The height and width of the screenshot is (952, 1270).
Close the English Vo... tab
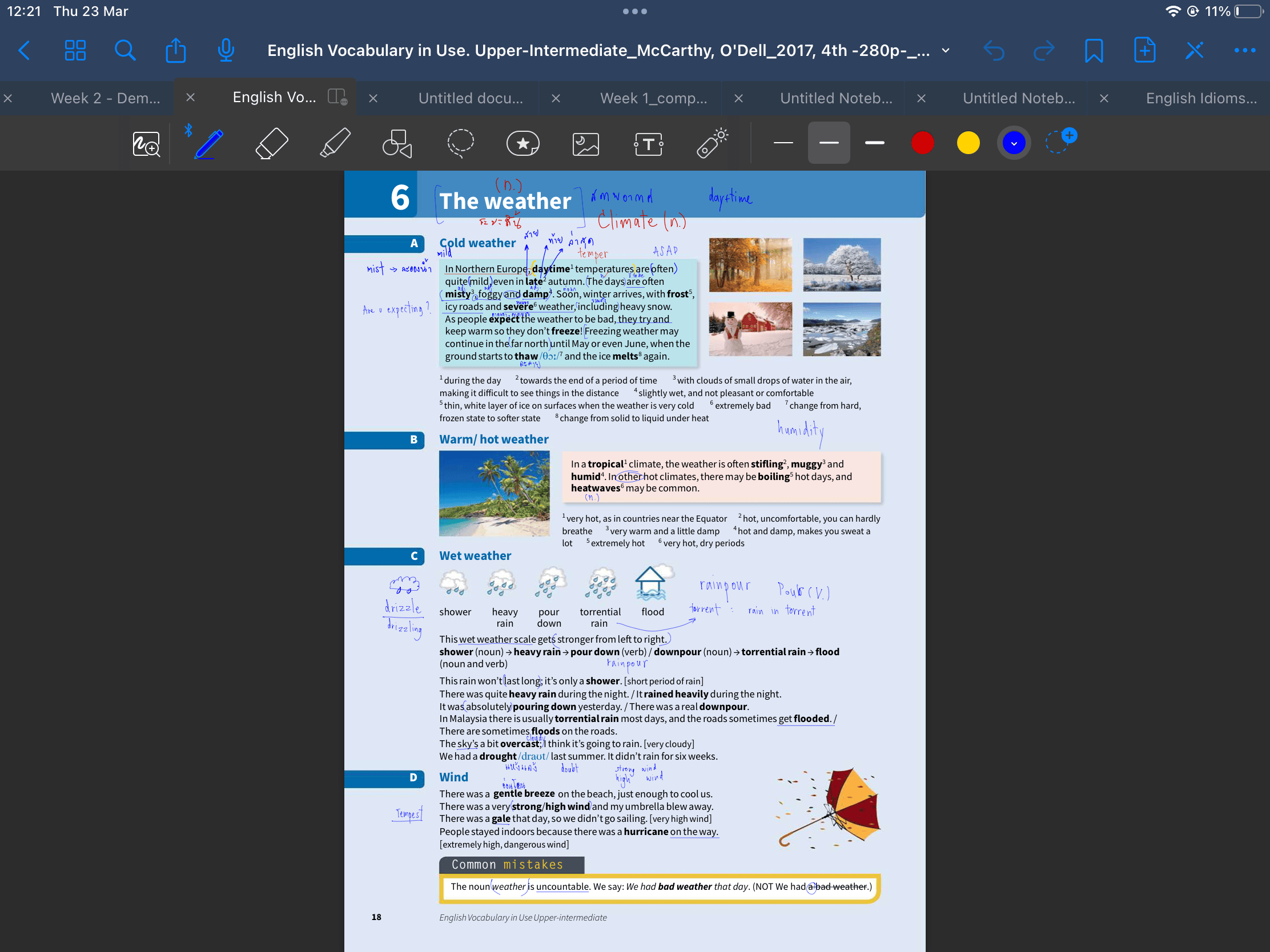(x=191, y=98)
